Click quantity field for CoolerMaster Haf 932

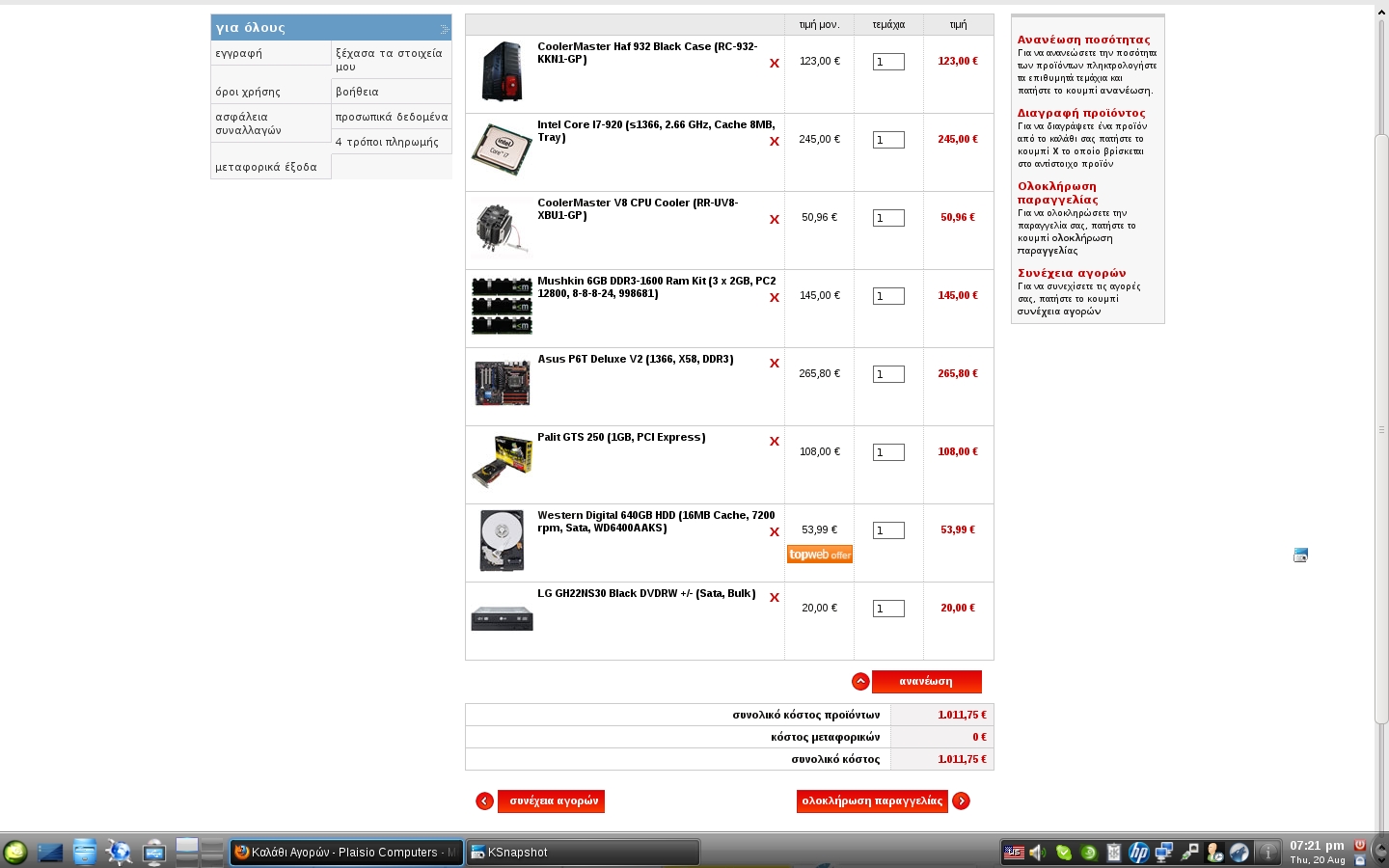(x=888, y=62)
